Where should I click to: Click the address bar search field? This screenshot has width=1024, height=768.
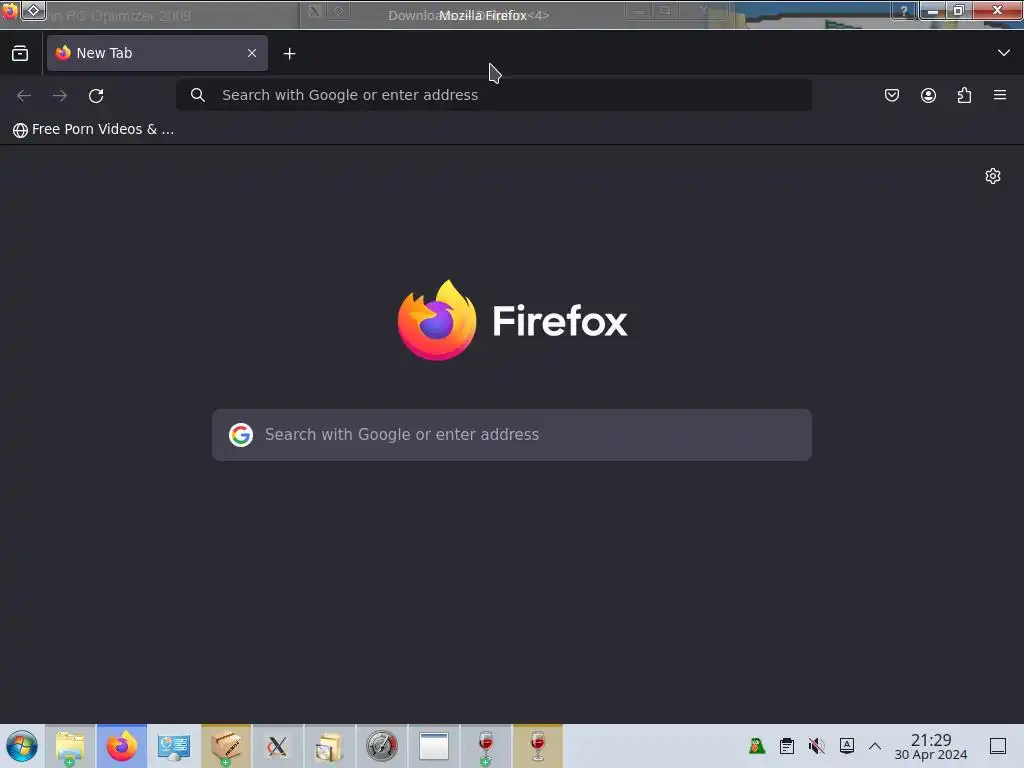(x=494, y=95)
